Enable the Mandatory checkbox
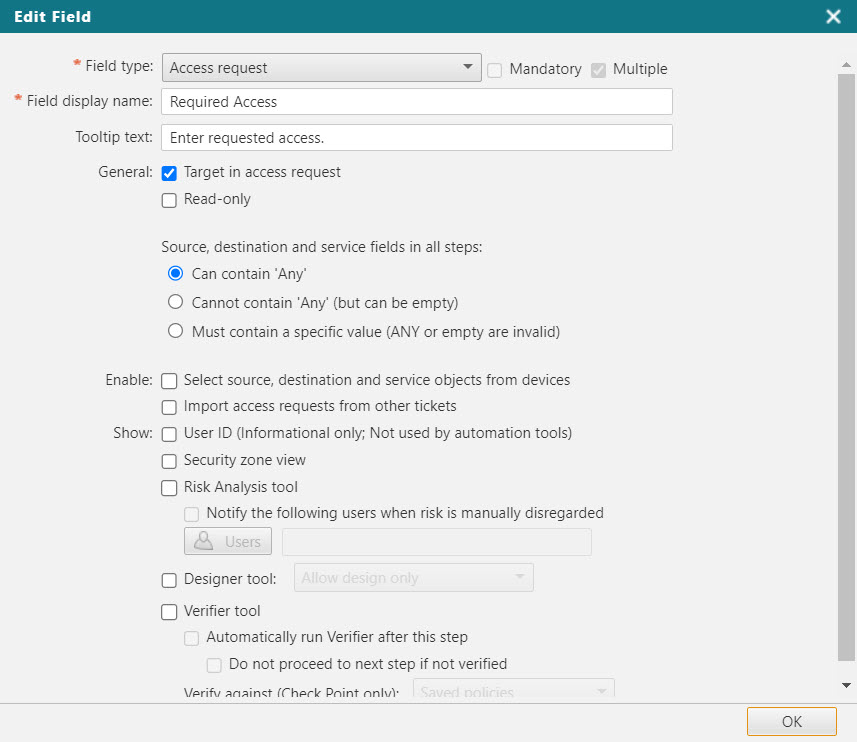This screenshot has height=742, width=857. [x=494, y=69]
